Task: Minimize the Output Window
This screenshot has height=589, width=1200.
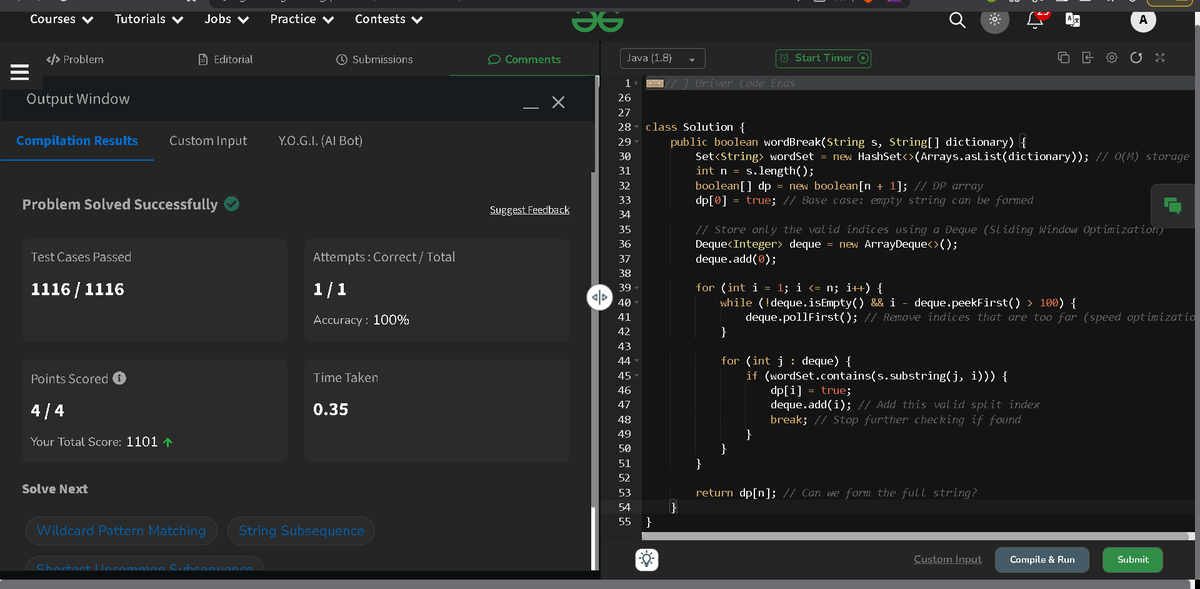Action: 531,105
